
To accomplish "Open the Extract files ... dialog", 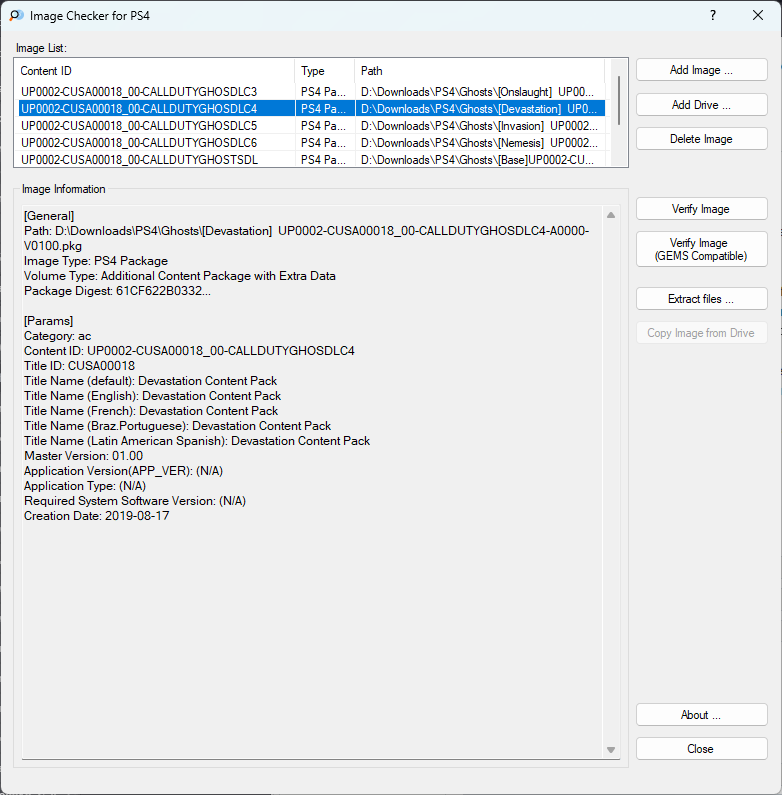I will (x=701, y=299).
